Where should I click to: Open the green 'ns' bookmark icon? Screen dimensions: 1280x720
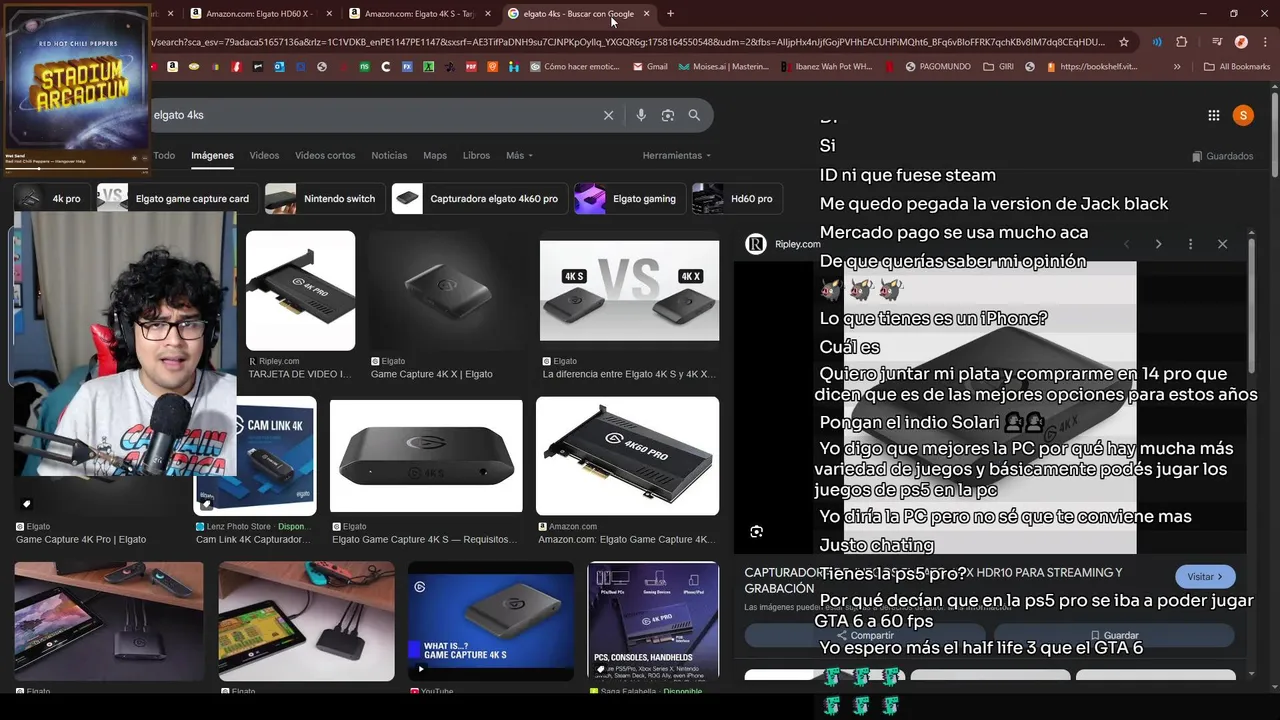[x=365, y=67]
